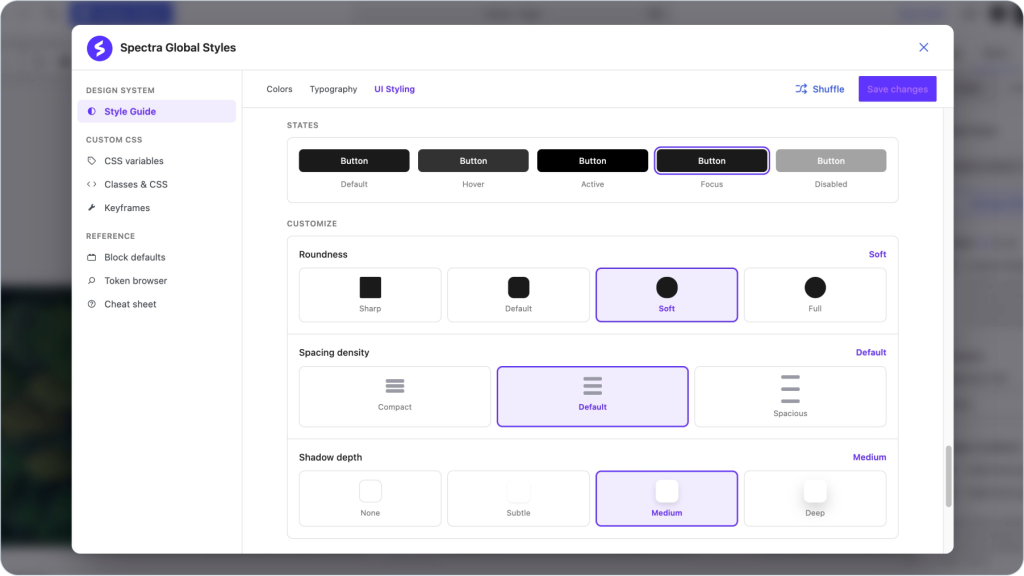Screen dimensions: 1024x576
Task: Set shadow depth to Deep
Action: click(x=815, y=498)
